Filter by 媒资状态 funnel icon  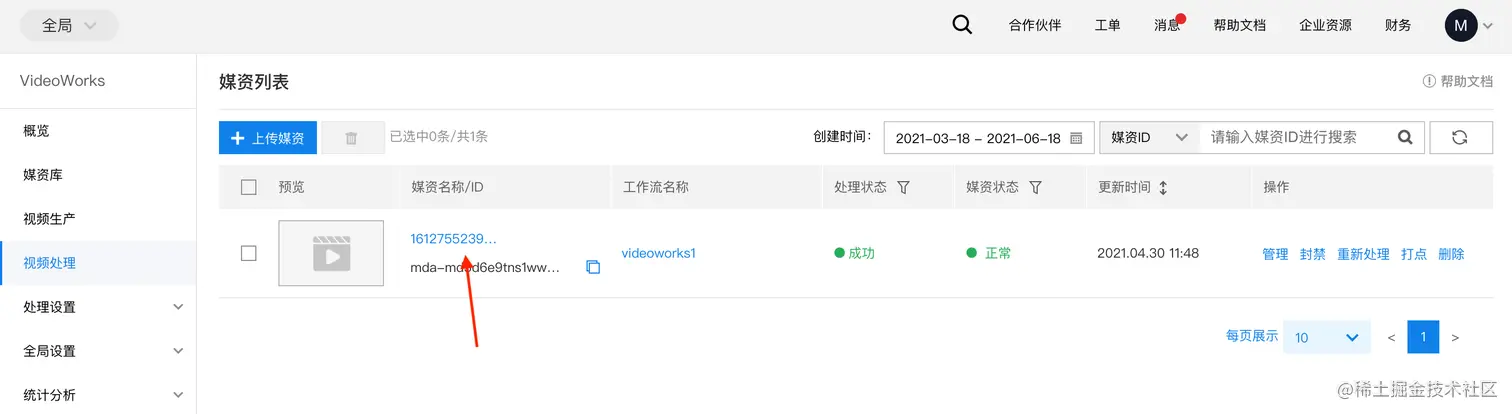(1035, 187)
